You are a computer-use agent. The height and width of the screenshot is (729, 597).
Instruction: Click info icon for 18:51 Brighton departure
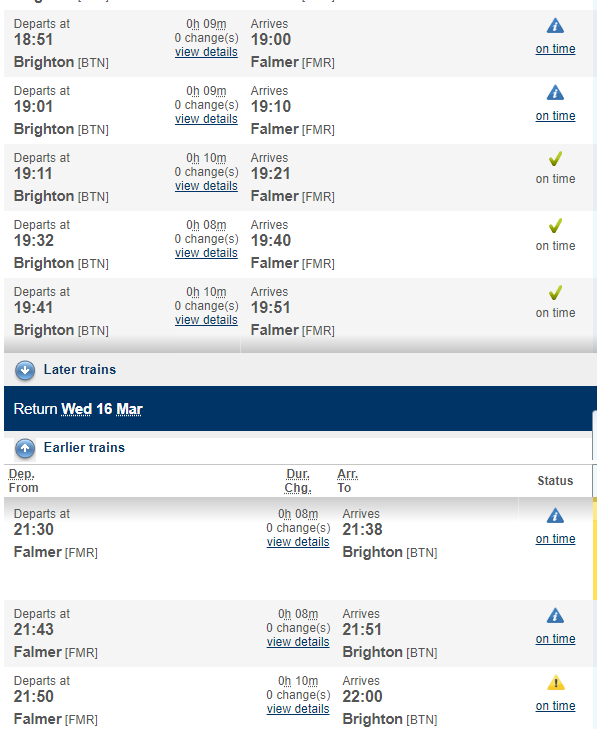click(555, 26)
